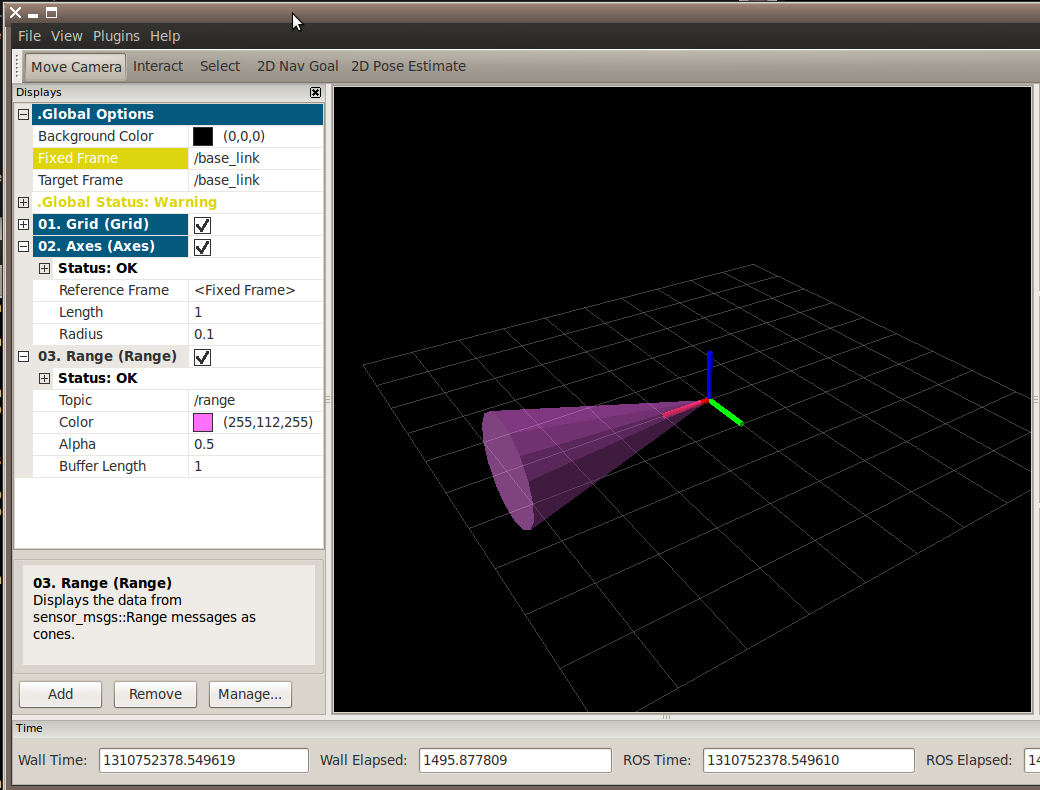1040x790 pixels.
Task: Open the Plugins menu
Action: pos(116,36)
